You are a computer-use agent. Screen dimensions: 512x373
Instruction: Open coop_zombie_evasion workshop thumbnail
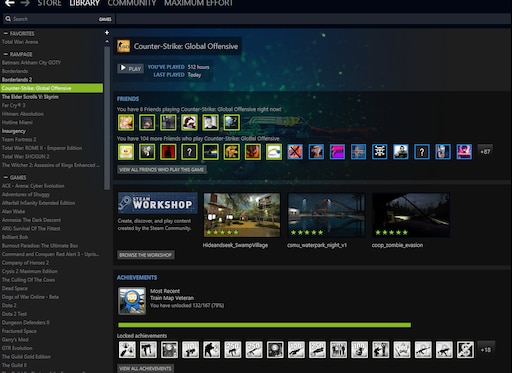[411, 215]
